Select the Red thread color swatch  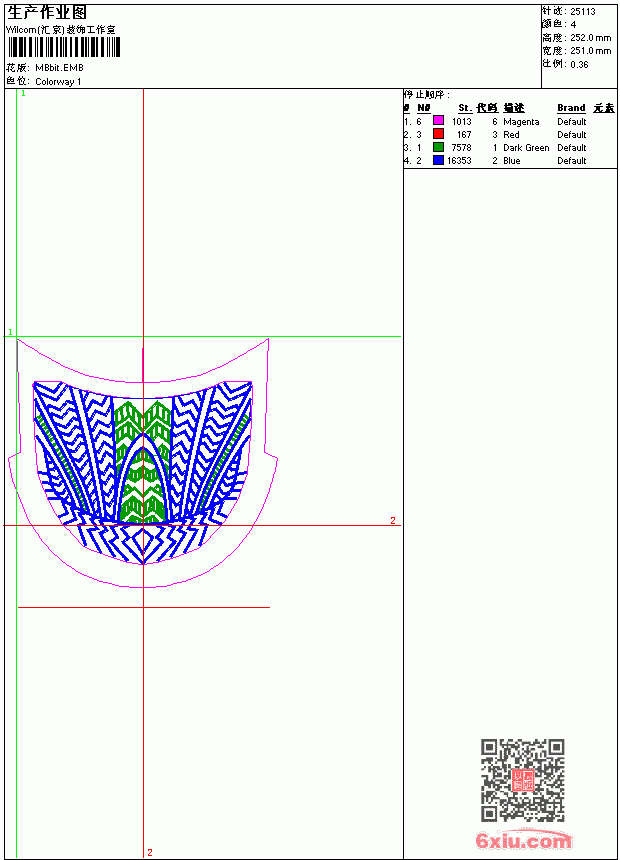click(x=438, y=134)
